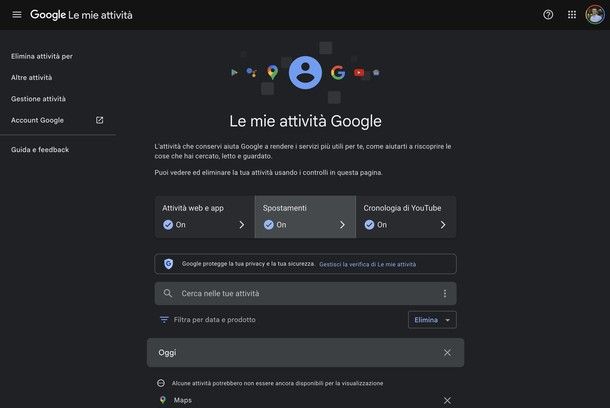Open the Attività web e app card
This screenshot has width=610, height=408.
tap(205, 217)
